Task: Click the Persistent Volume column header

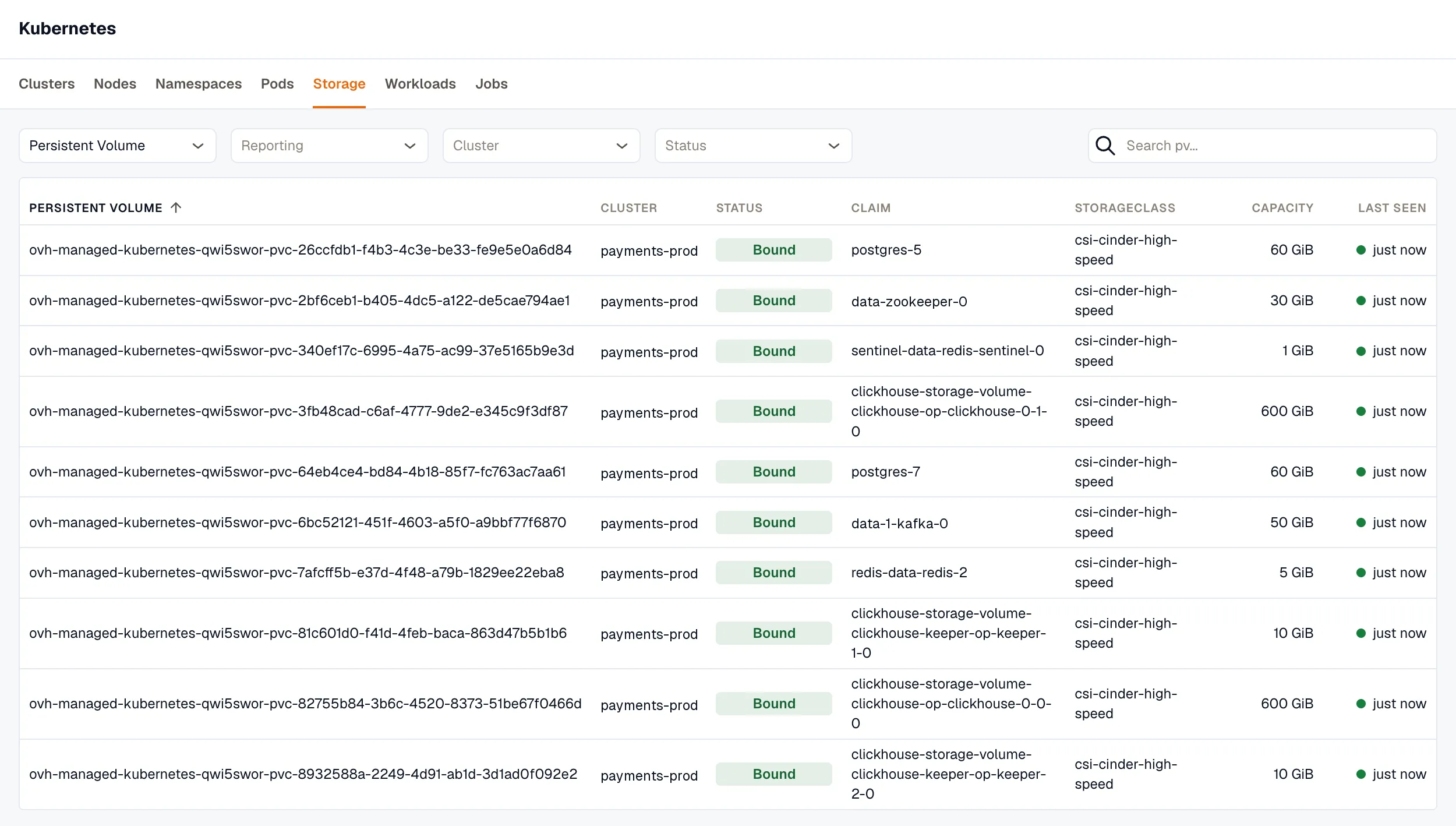Action: 96,208
